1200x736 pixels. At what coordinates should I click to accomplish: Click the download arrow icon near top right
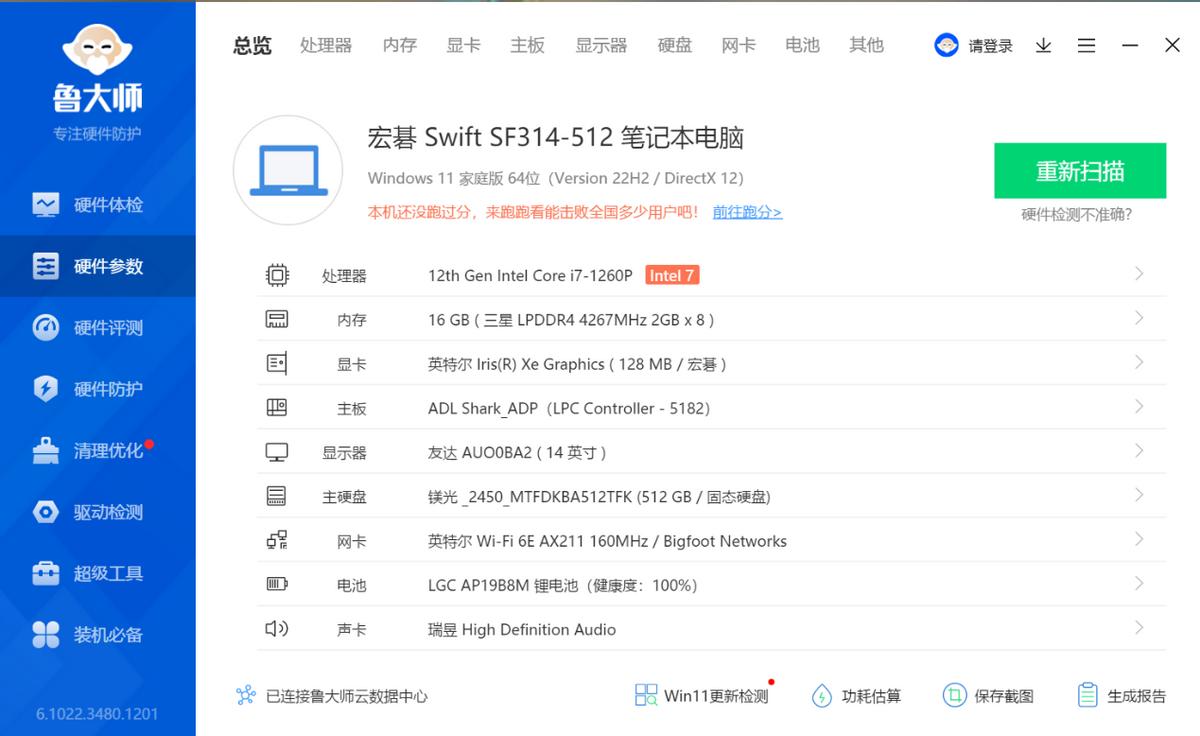[1042, 45]
